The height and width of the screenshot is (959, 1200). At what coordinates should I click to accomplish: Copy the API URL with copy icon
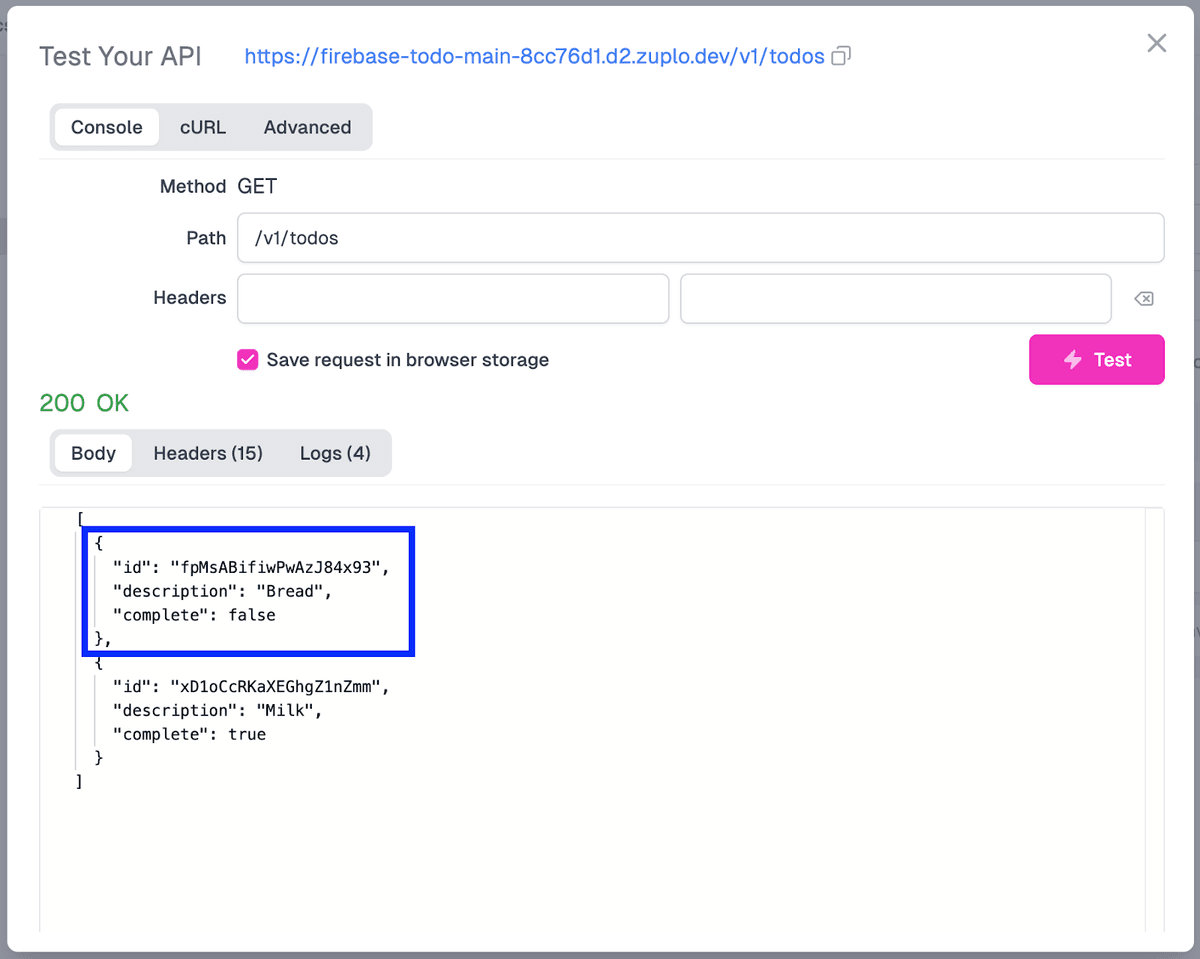coord(841,56)
